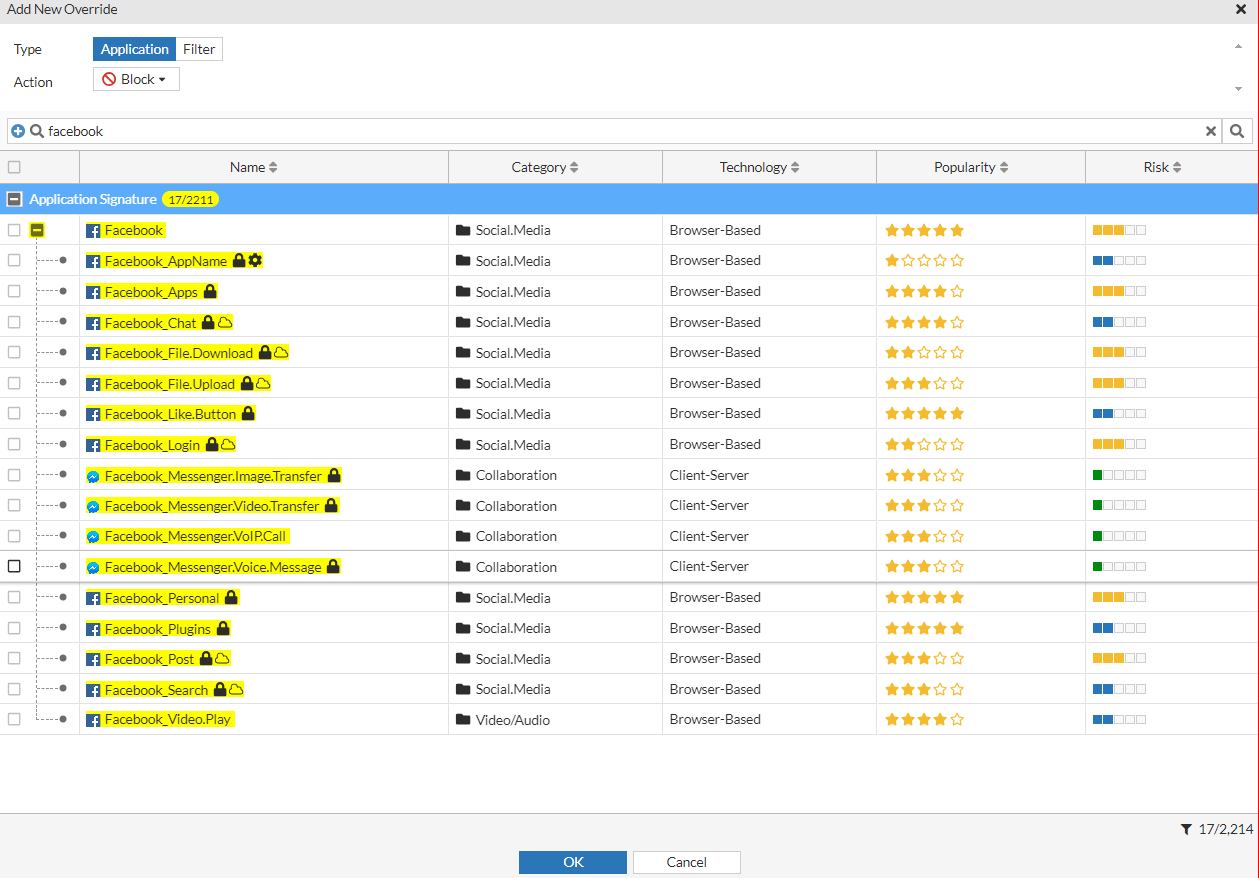Viewport: 1259px width, 878px height.
Task: Switch type to Filter
Action: coord(199,49)
